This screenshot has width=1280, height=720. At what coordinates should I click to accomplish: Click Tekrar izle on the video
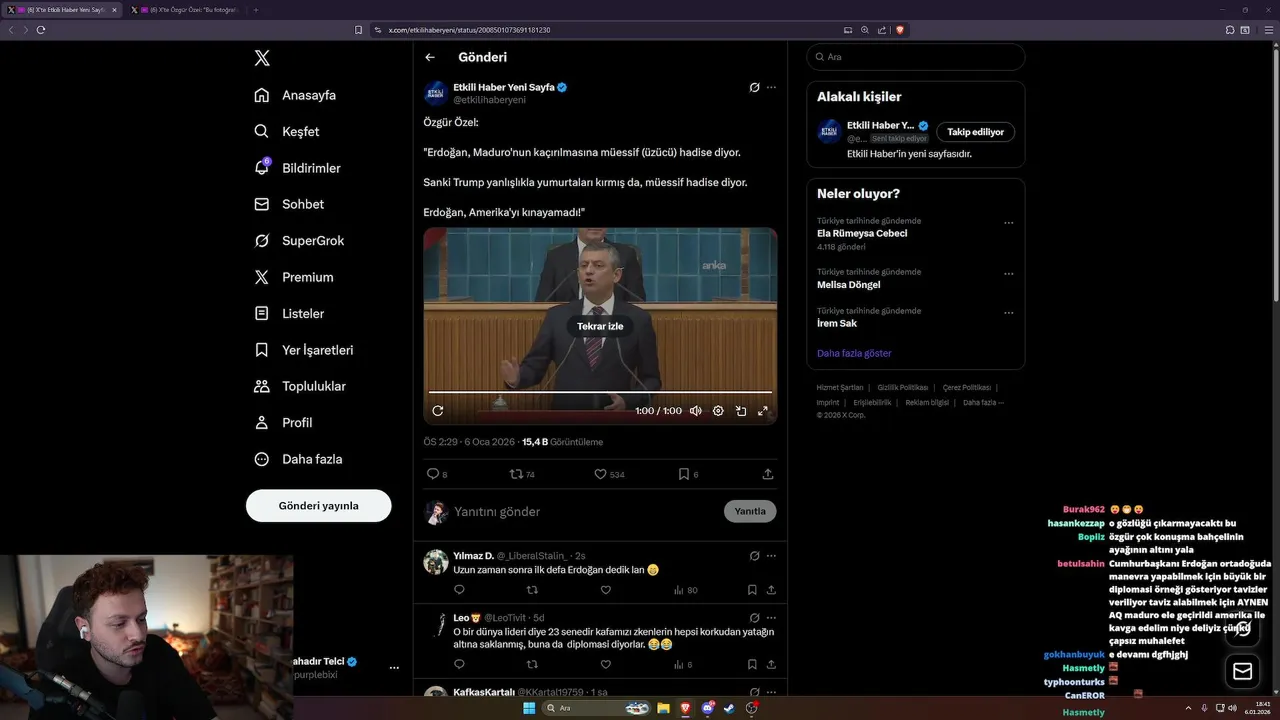tap(600, 326)
